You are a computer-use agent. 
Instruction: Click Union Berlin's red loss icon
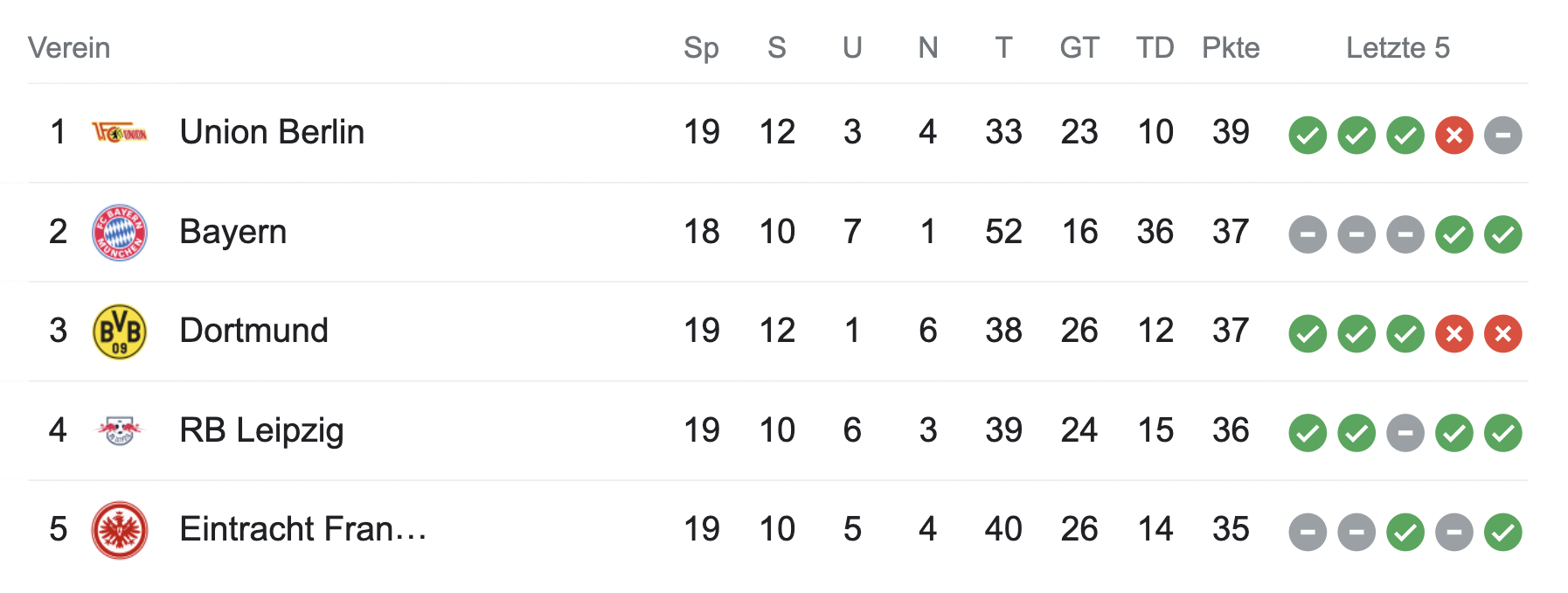click(x=1454, y=135)
